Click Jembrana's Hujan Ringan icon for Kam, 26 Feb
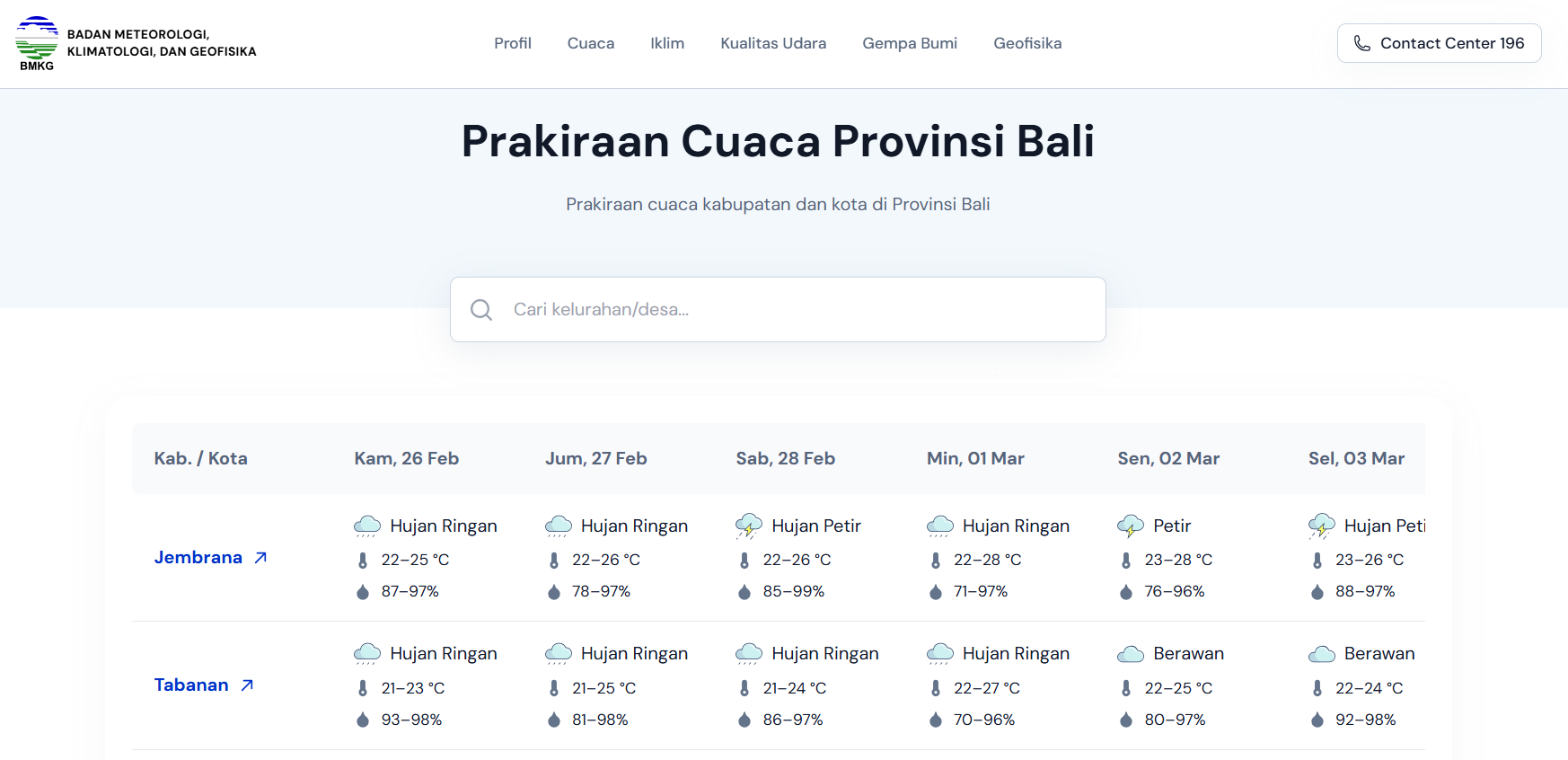The width and height of the screenshot is (1568, 760). (366, 526)
